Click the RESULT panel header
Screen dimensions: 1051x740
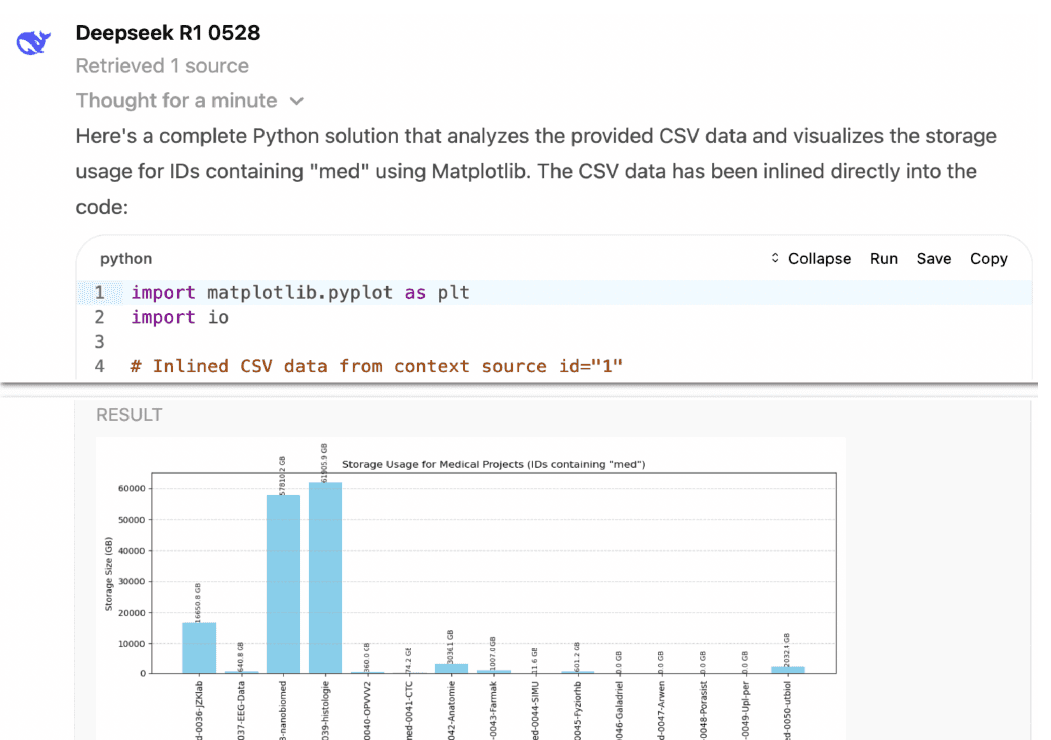click(130, 414)
